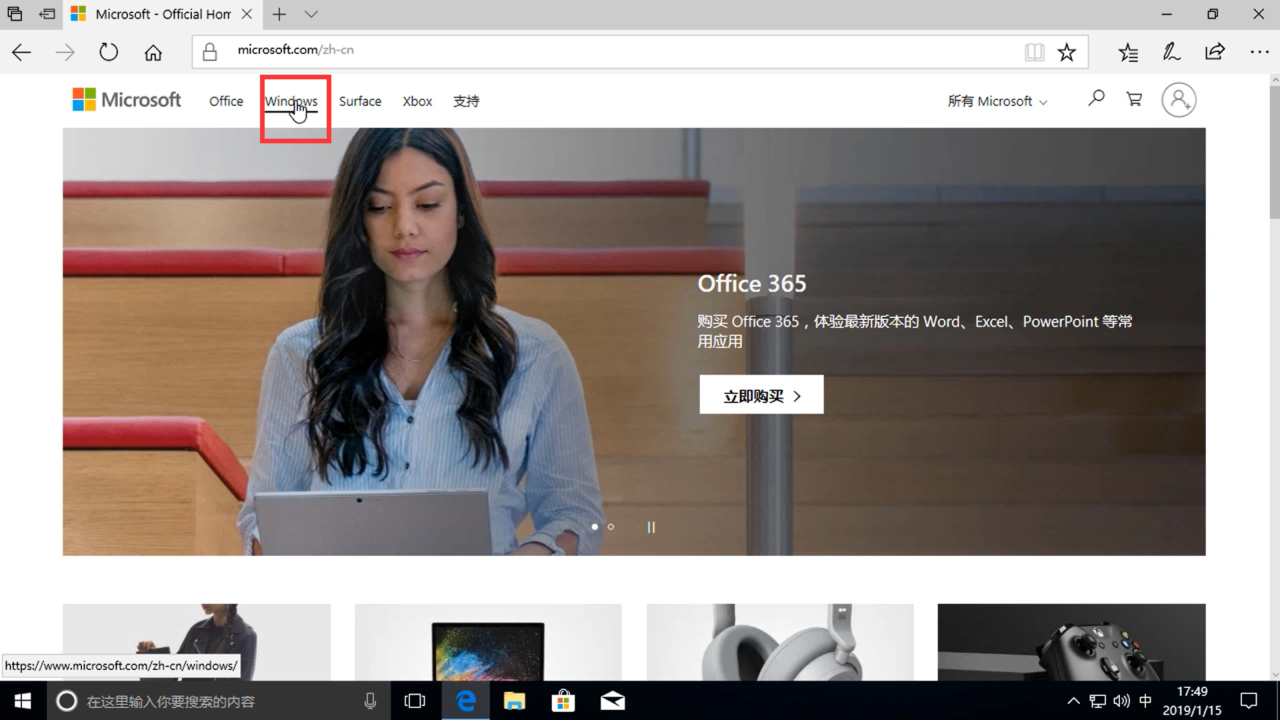Open the Xbox menu item
The image size is (1280, 720).
pyautogui.click(x=417, y=101)
